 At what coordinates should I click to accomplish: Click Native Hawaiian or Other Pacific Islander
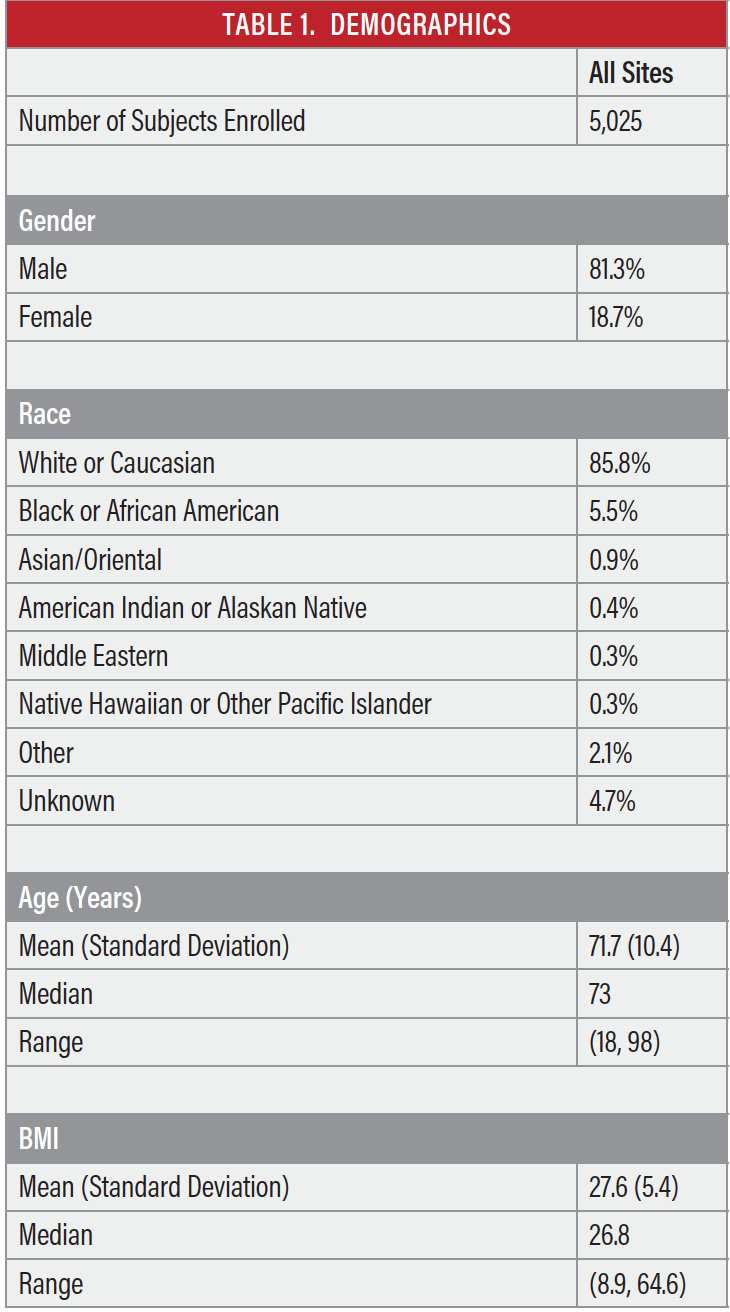[x=225, y=704]
